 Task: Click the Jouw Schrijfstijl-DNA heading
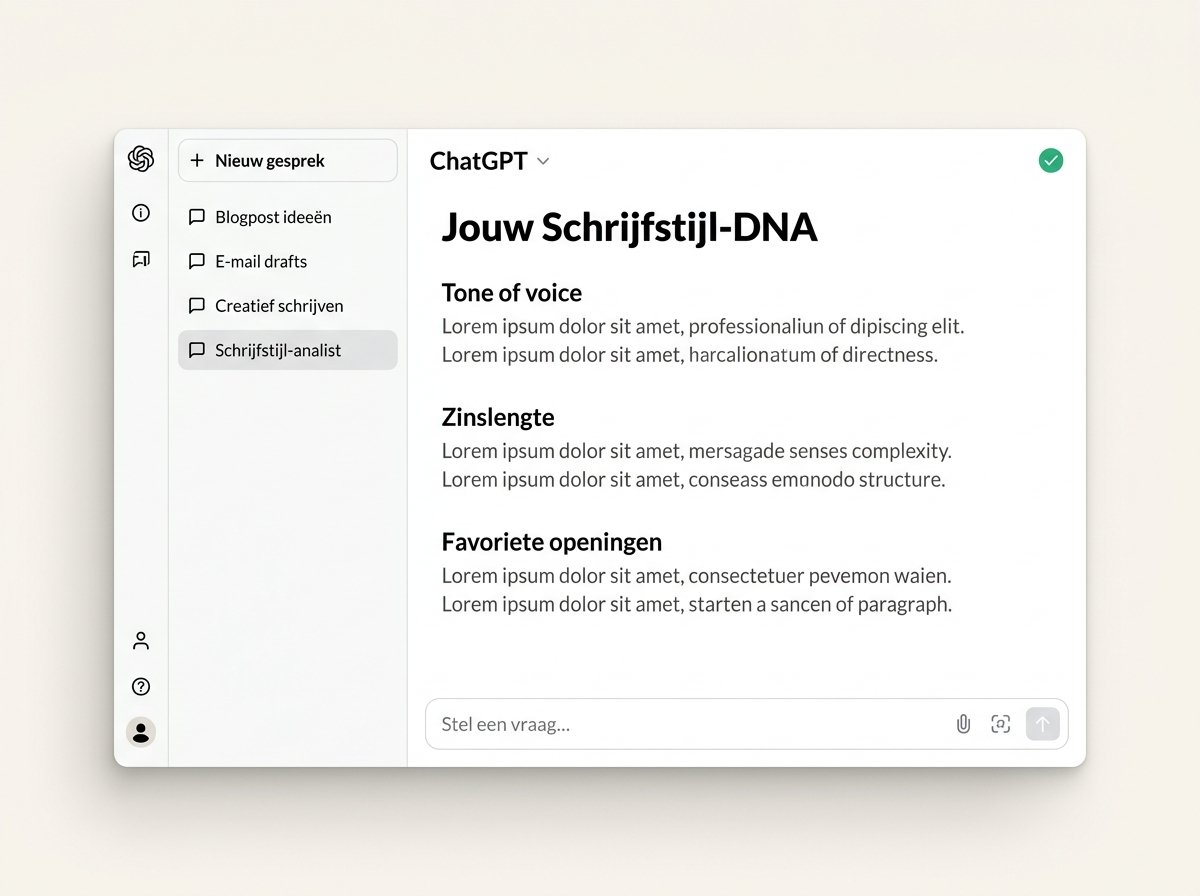coord(629,227)
